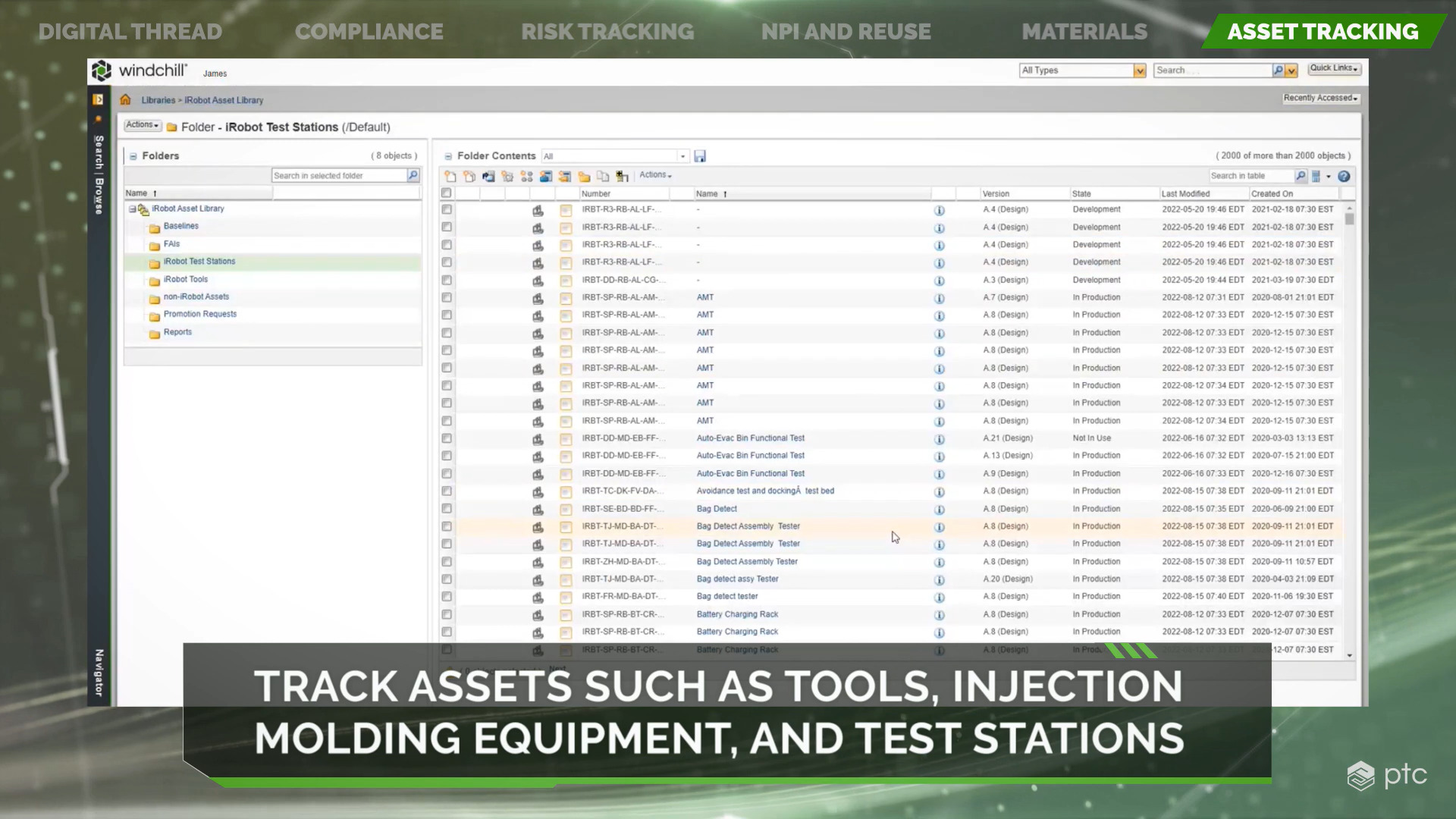Click the table vertical scrollbar thumb

coord(1350,219)
